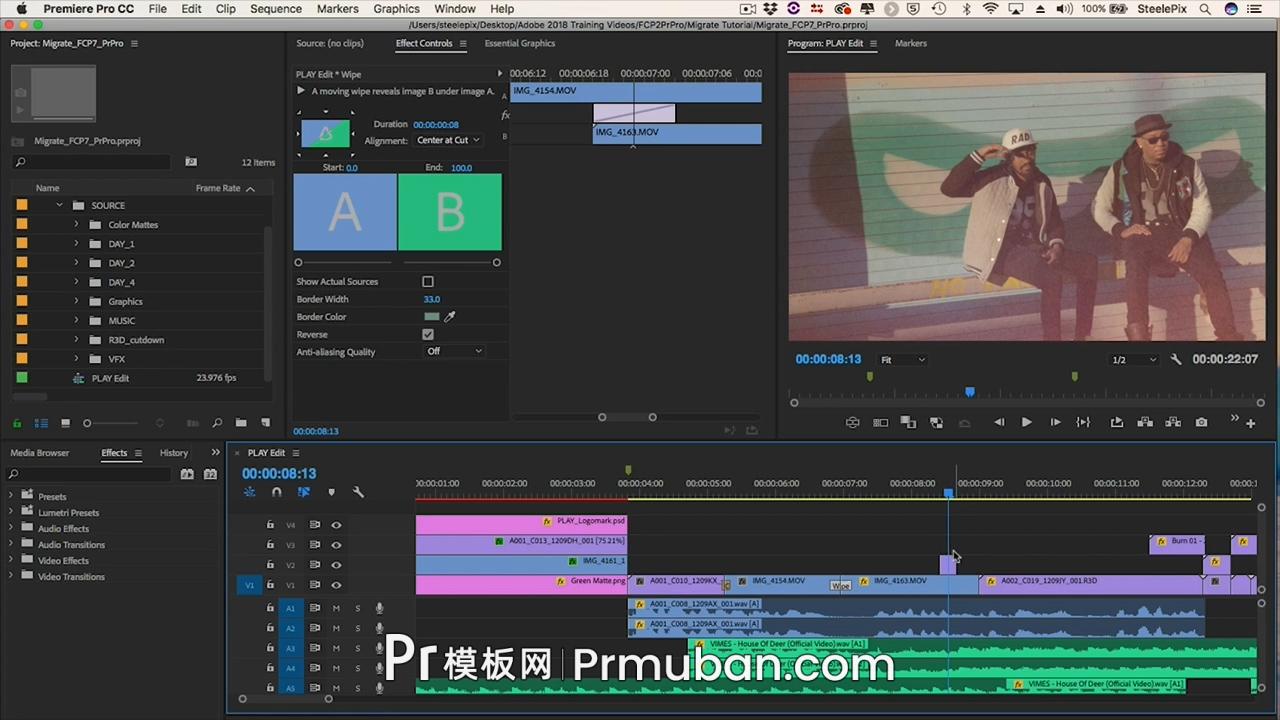Click the Border Color swatch

tap(431, 316)
